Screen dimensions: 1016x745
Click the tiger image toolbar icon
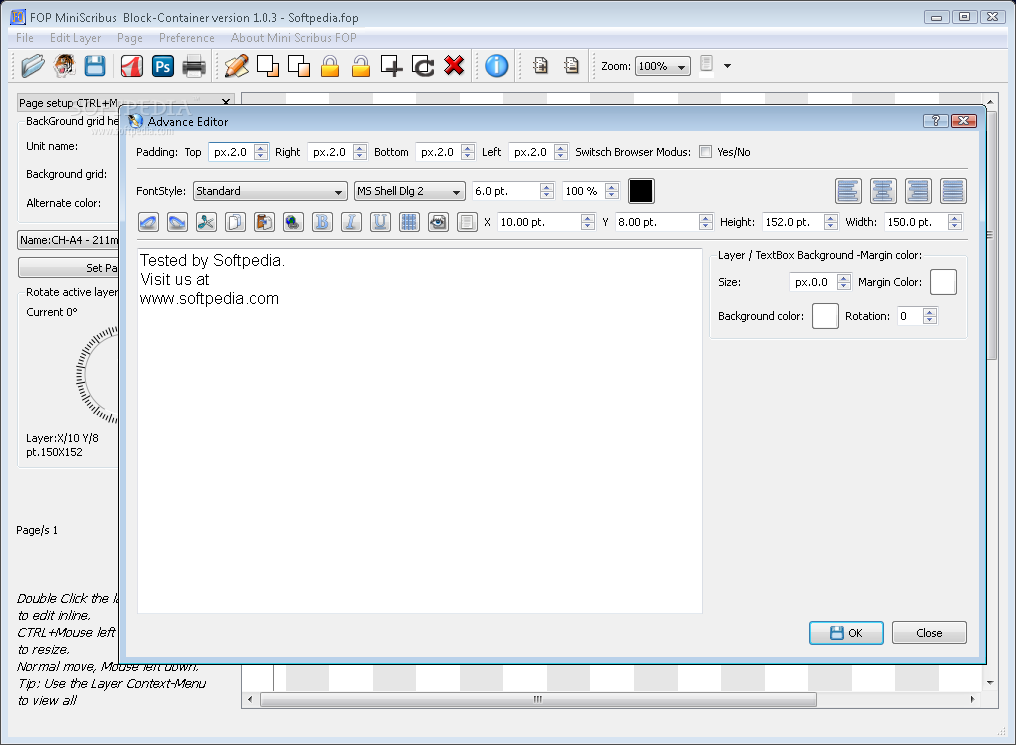pos(64,66)
